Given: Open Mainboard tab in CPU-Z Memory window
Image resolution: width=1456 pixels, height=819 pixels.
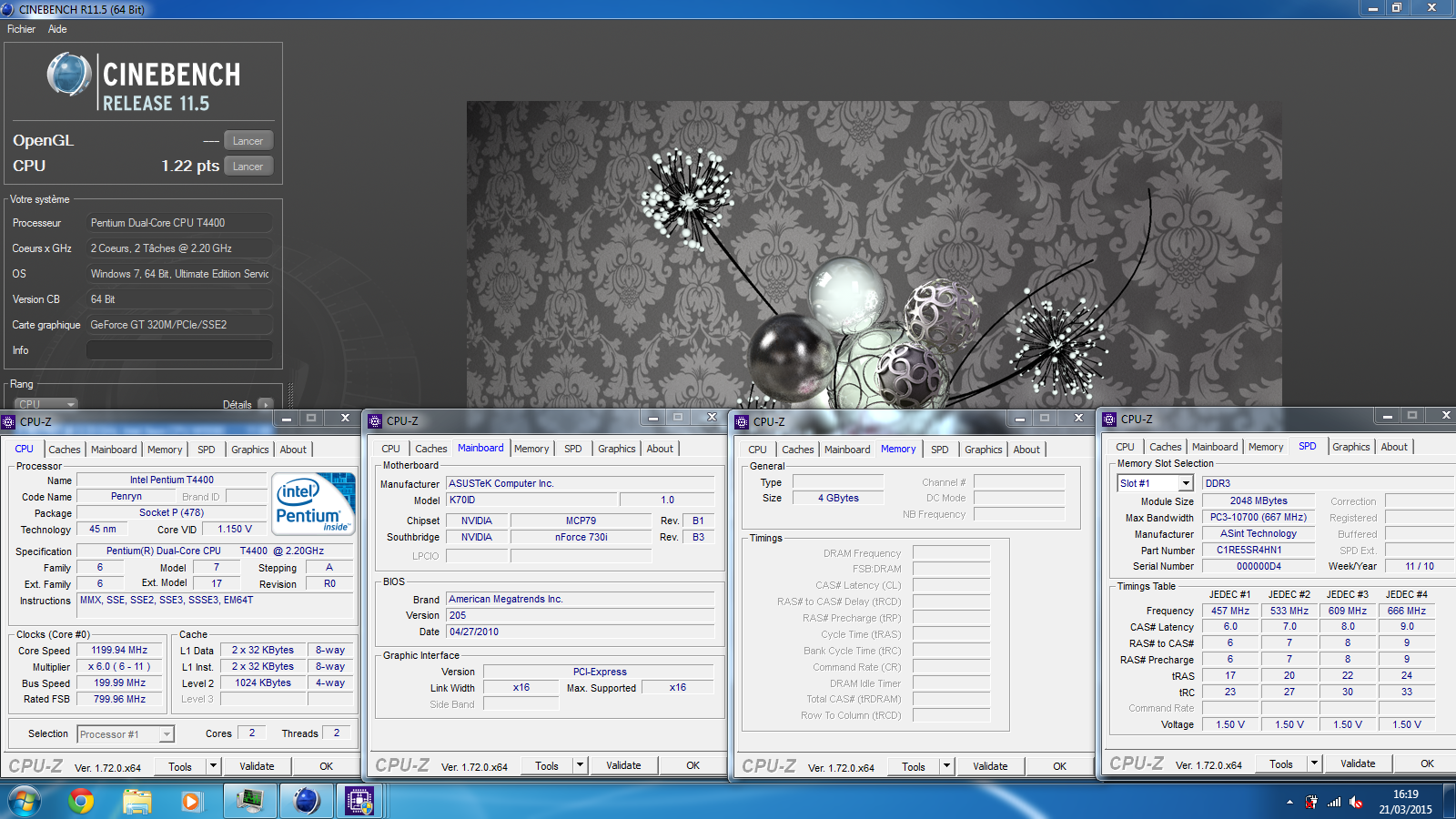Looking at the screenshot, I should pos(847,450).
